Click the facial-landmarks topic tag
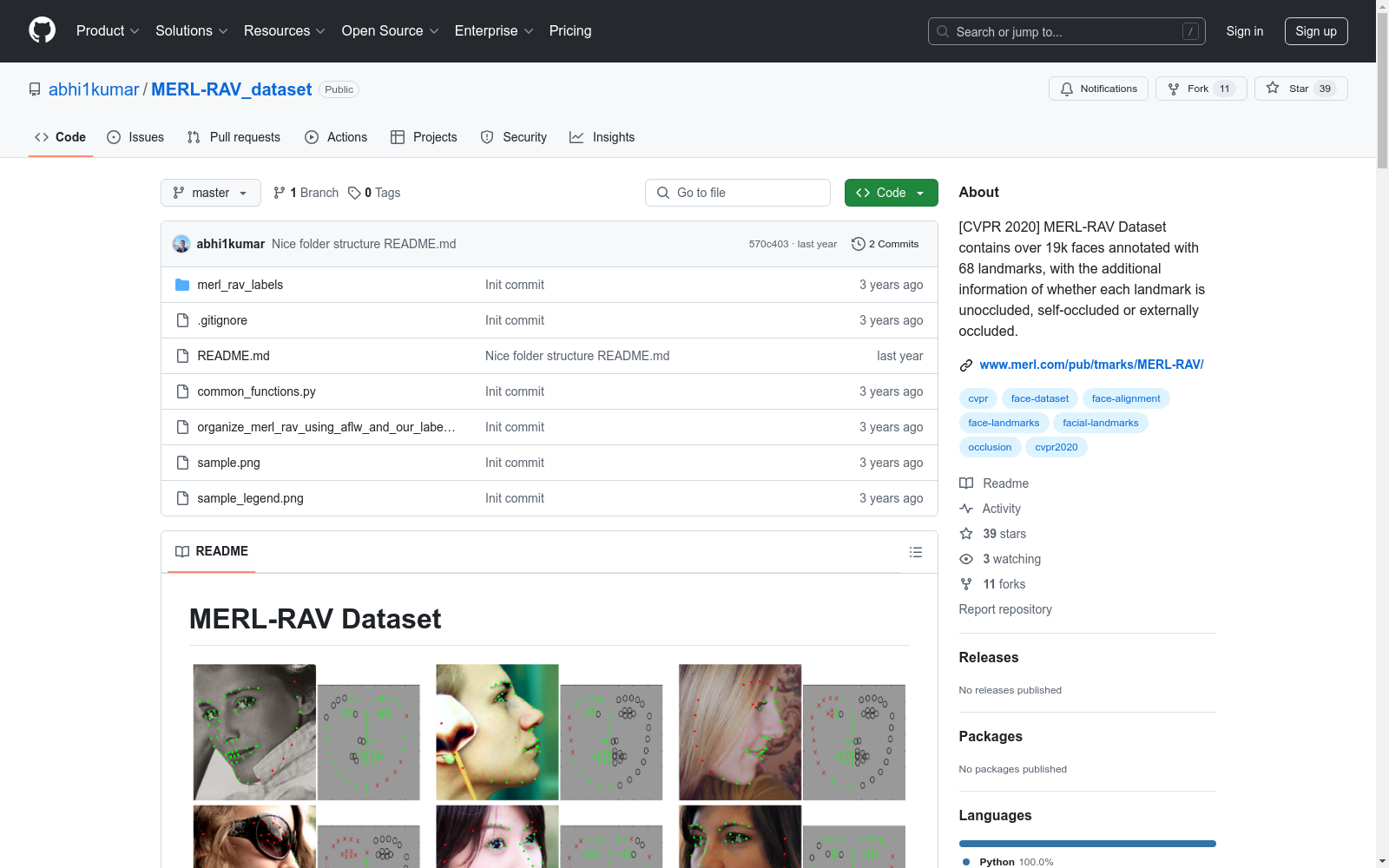1389x868 pixels. [x=1100, y=423]
